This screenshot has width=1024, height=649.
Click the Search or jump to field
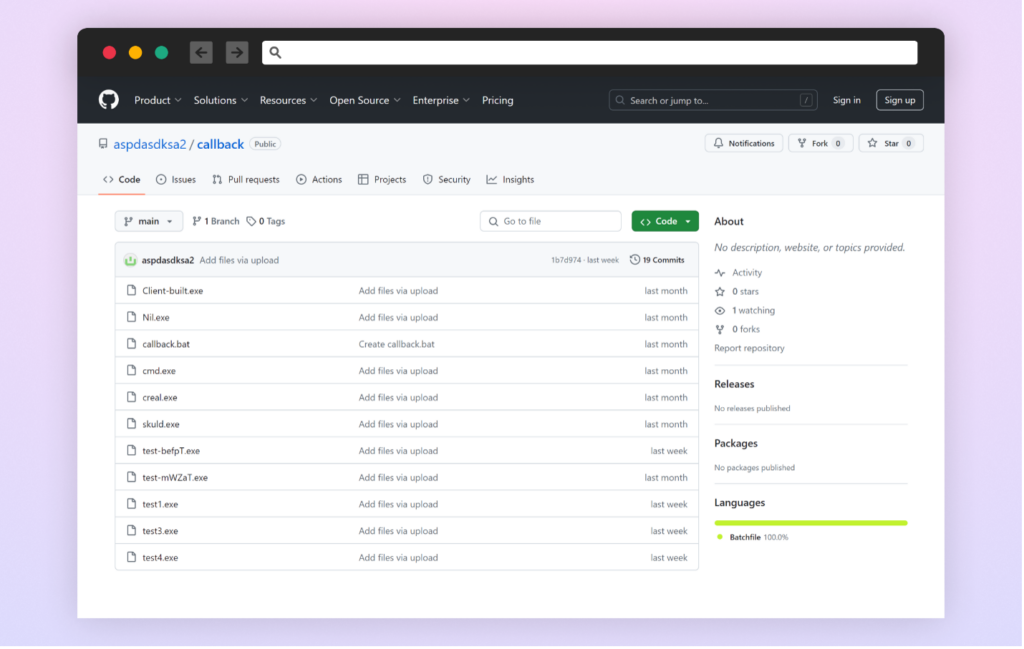(713, 101)
